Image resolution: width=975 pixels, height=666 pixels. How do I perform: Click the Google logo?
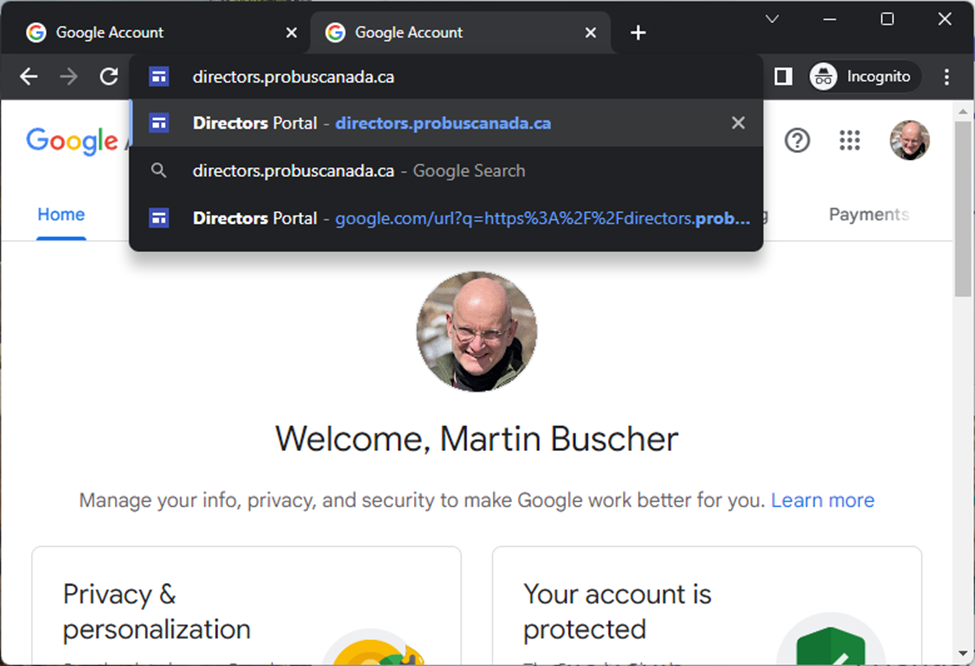click(72, 141)
